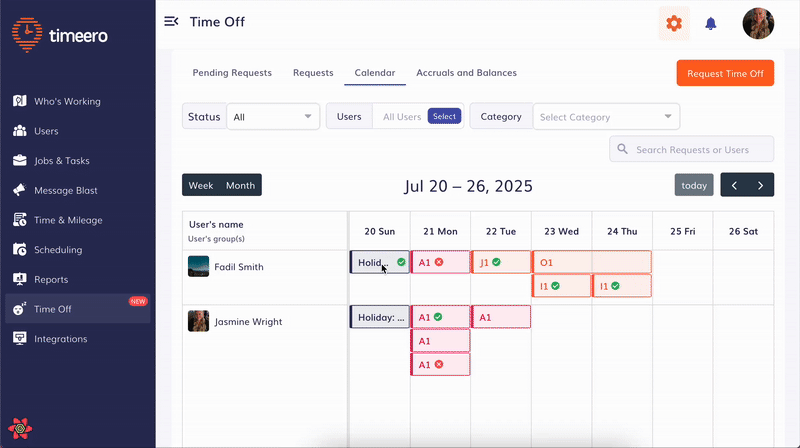Click the Select users toggle button

(444, 117)
